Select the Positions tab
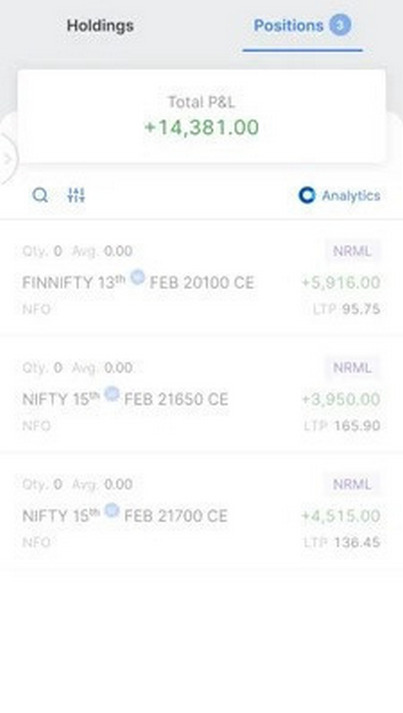The image size is (403, 713). click(302, 26)
